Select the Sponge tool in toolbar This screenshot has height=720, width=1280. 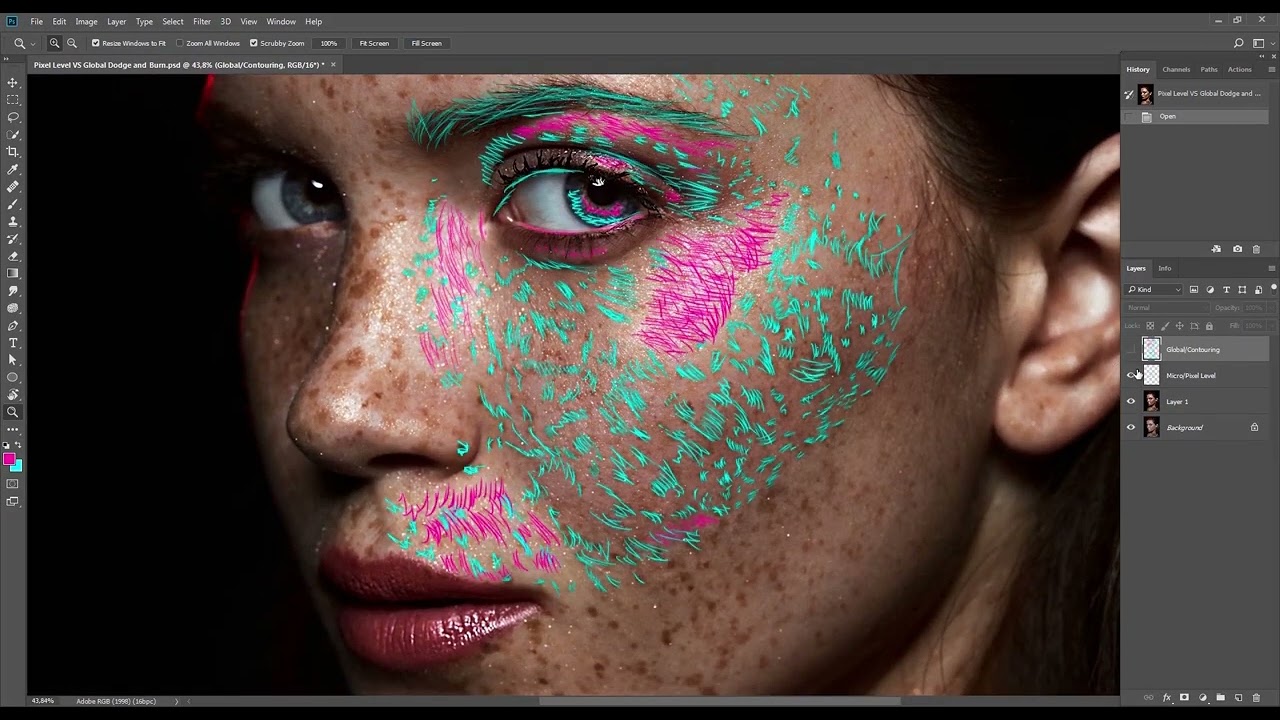click(x=13, y=308)
